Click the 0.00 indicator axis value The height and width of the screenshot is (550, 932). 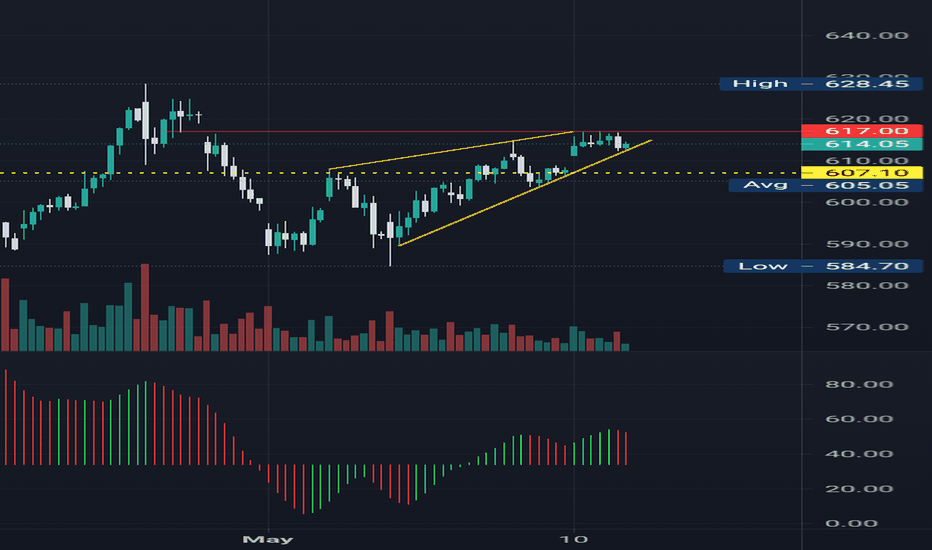(851, 523)
